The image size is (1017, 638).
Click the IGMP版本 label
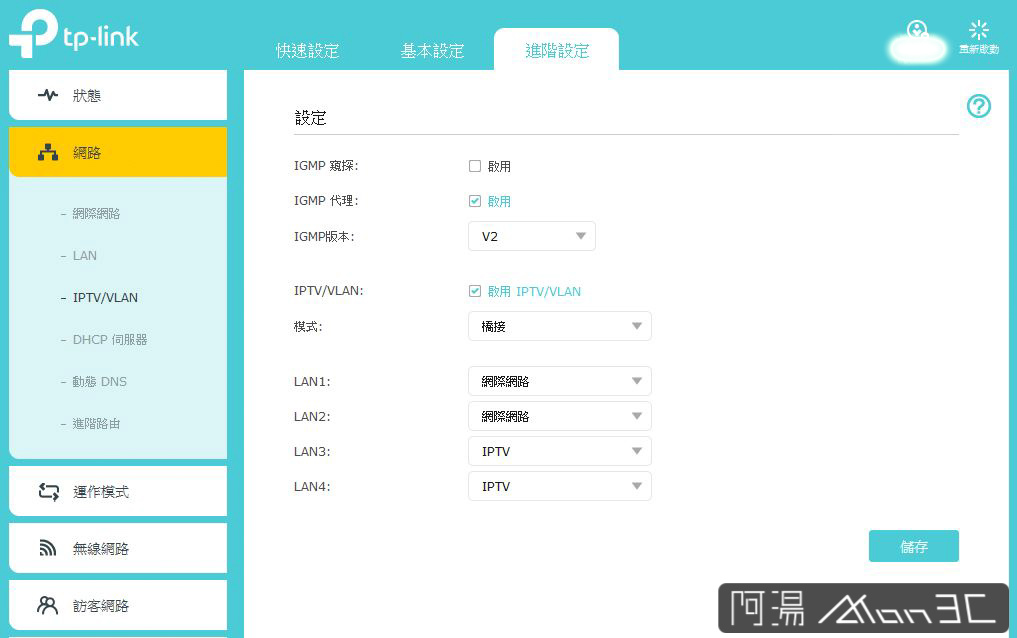tap(324, 237)
